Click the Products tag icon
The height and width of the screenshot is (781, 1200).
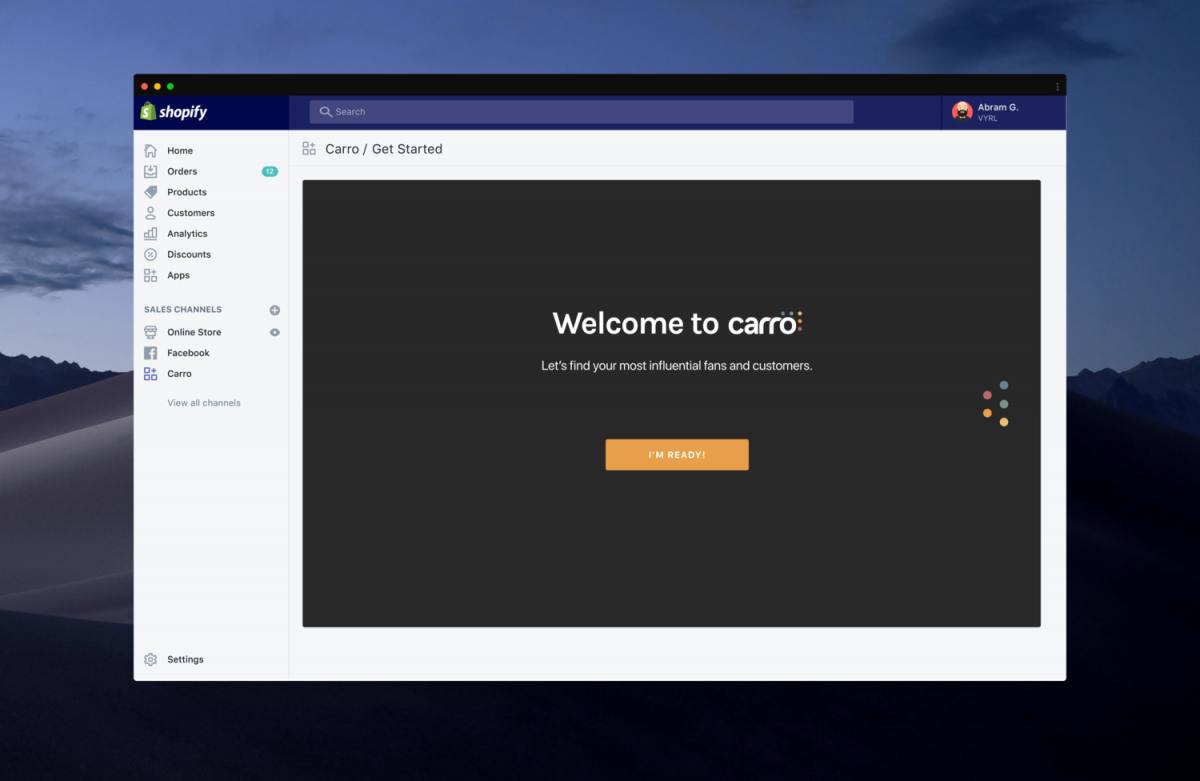pyautogui.click(x=150, y=192)
